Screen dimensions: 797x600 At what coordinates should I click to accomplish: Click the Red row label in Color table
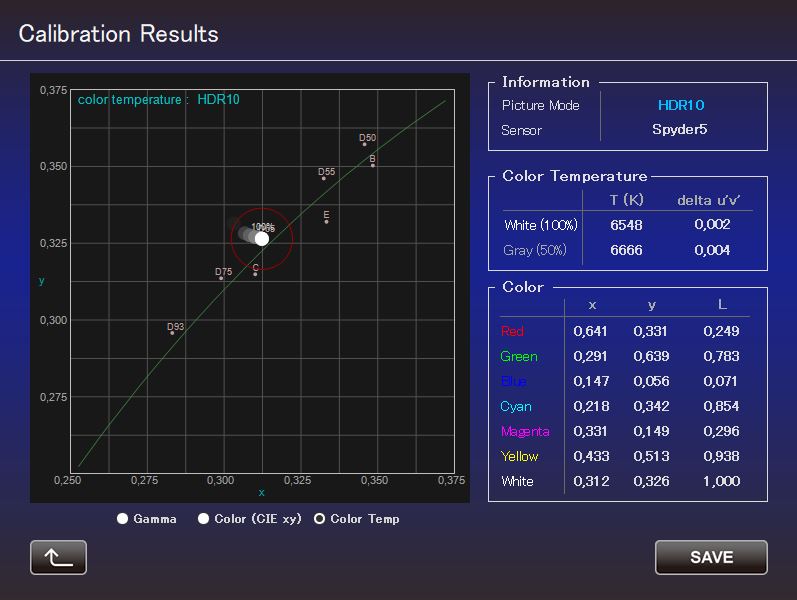[x=512, y=331]
